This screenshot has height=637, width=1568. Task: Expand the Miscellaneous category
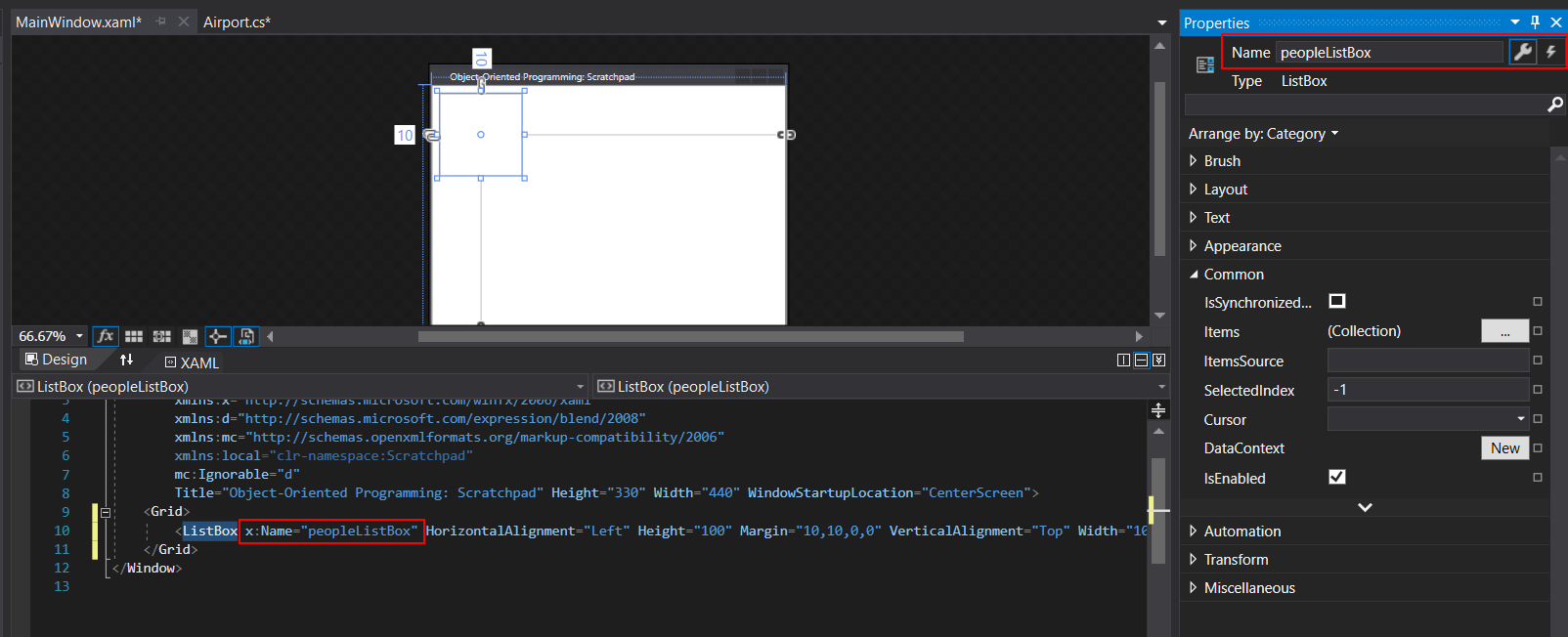click(1193, 587)
